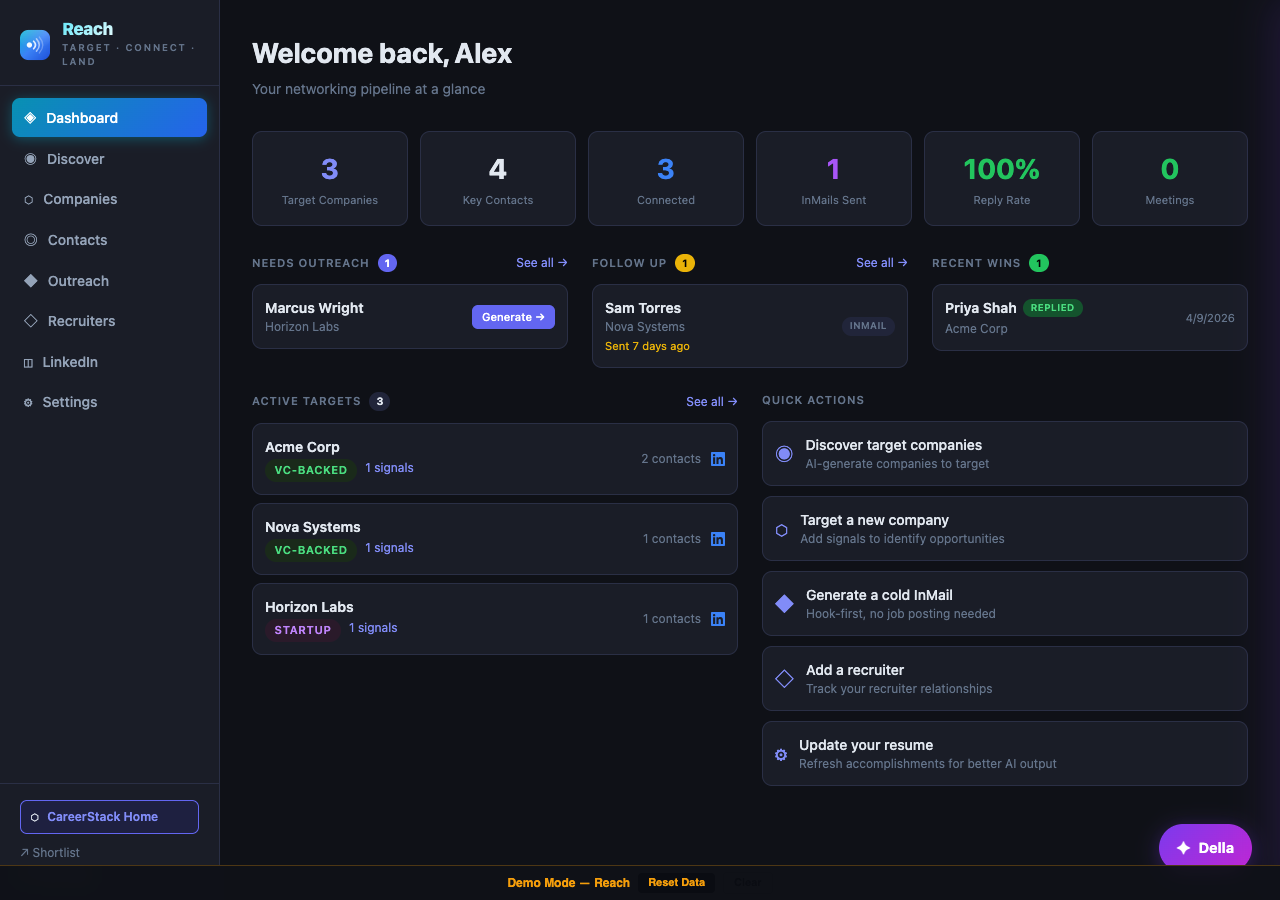Go to CareerStack Home

tap(108, 817)
